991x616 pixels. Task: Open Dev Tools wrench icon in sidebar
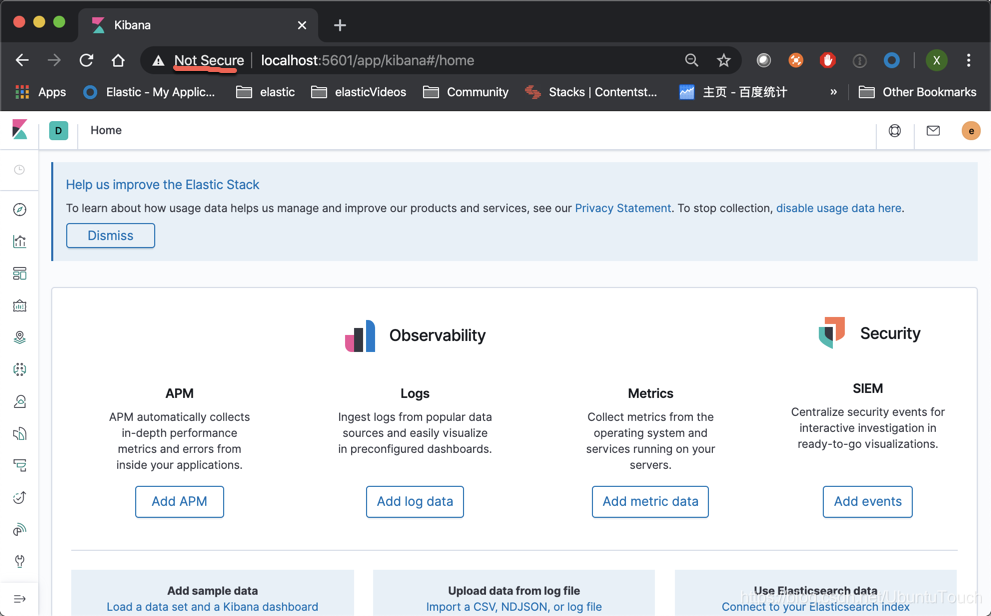(x=20, y=562)
